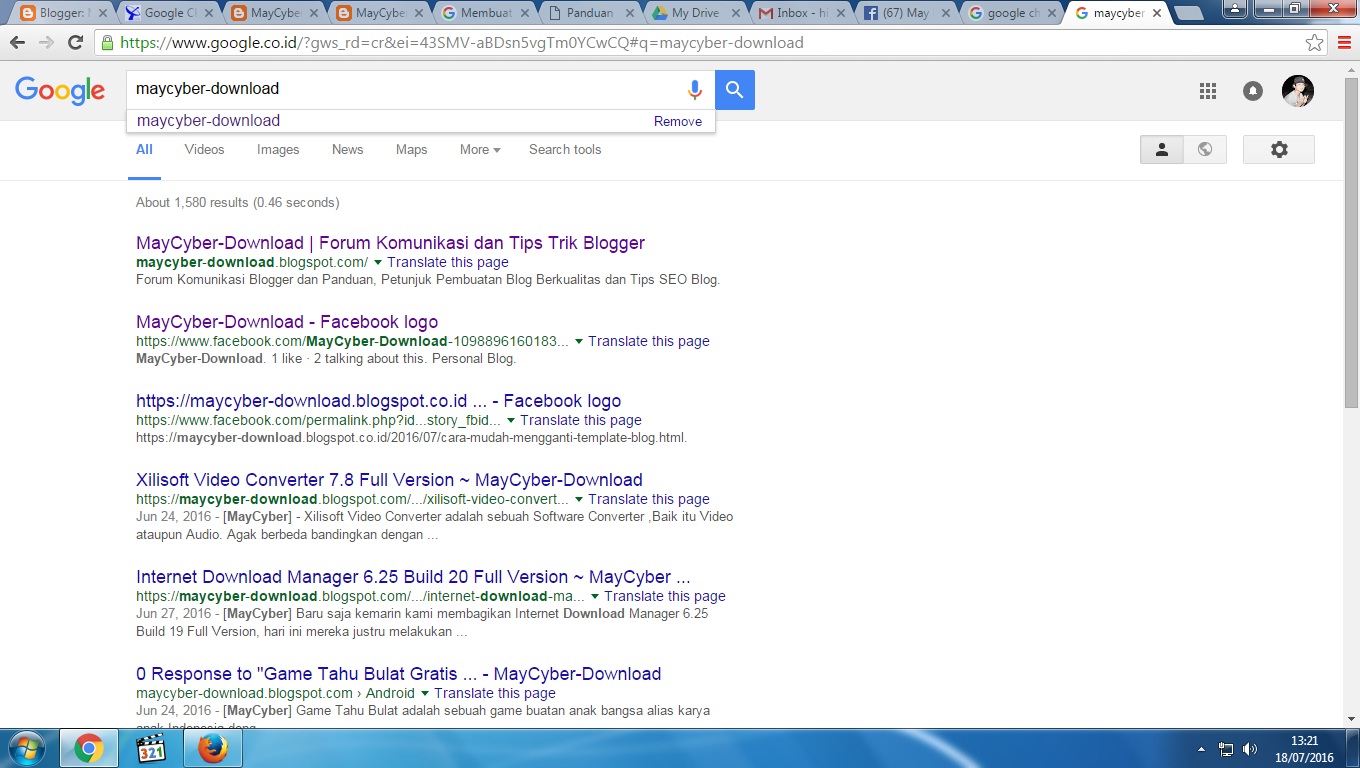Translate the first MayCyber-Download blogspot result
The height and width of the screenshot is (768, 1360).
coord(448,263)
